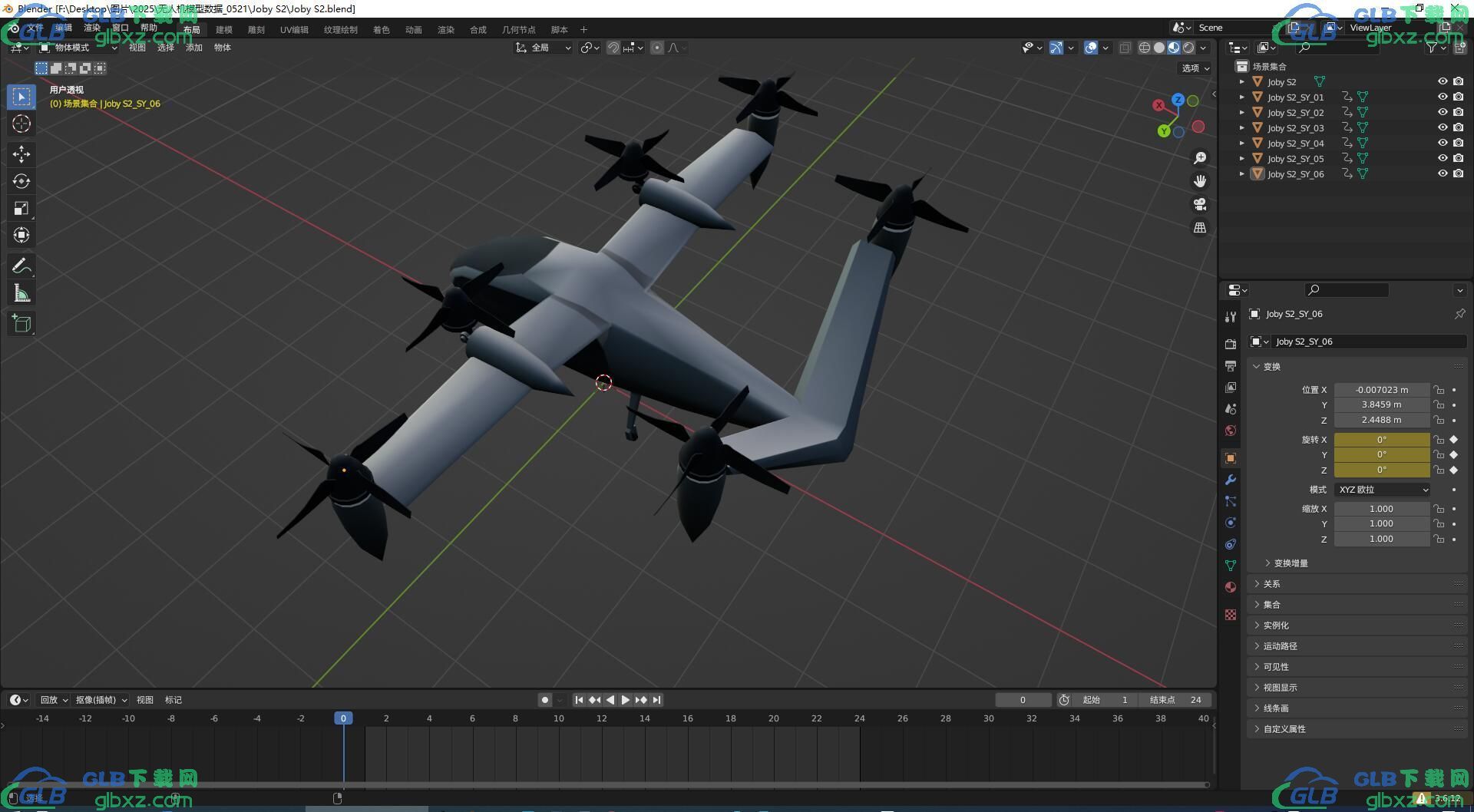
Task: Hide Joby S2_SY_01 with its eye icon
Action: click(x=1443, y=97)
